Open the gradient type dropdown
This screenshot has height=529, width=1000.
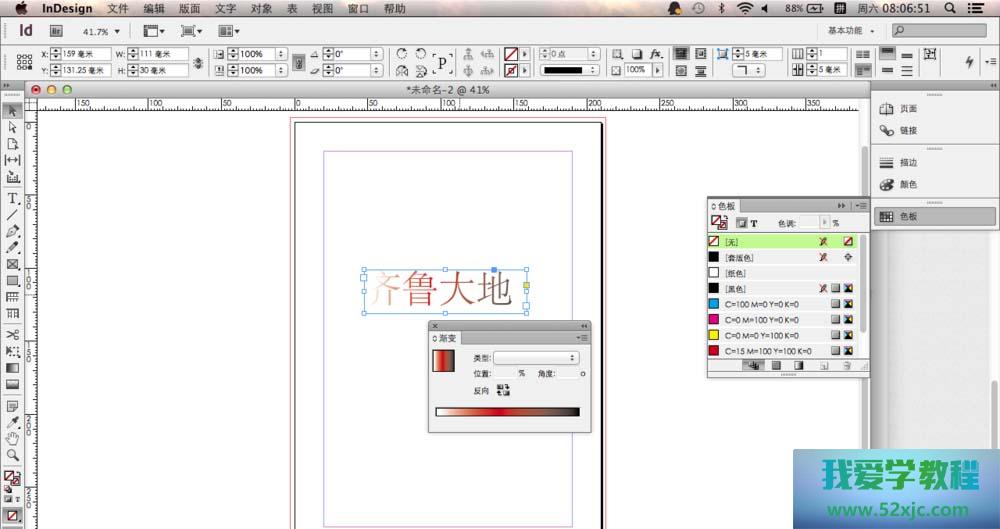[537, 357]
